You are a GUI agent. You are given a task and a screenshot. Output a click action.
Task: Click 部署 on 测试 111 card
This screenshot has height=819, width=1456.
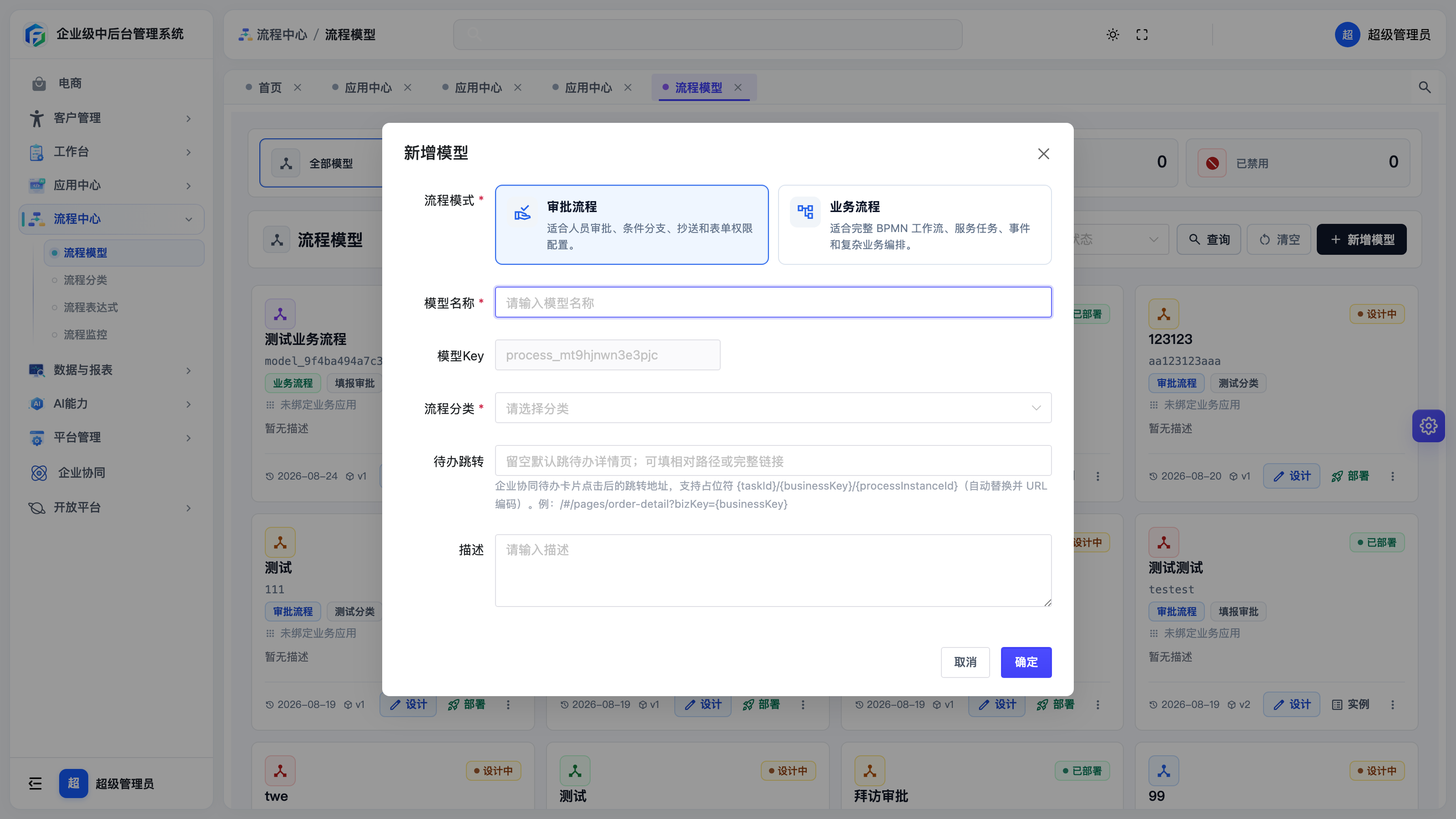[466, 704]
